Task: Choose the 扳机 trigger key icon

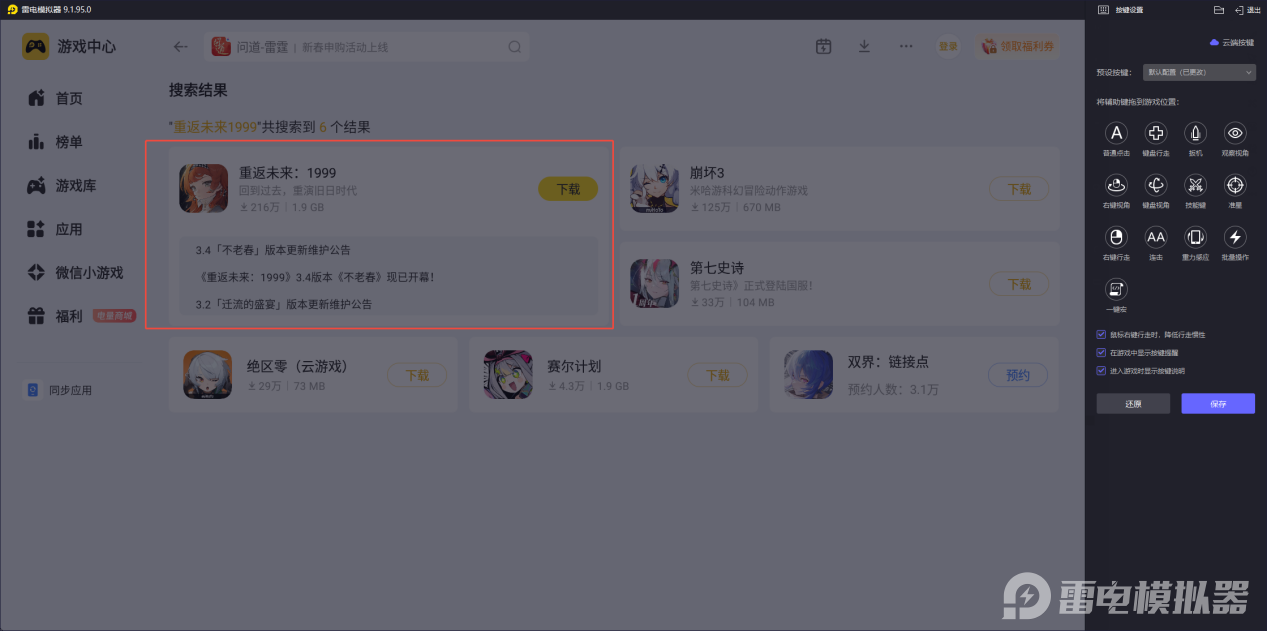Action: click(1195, 133)
